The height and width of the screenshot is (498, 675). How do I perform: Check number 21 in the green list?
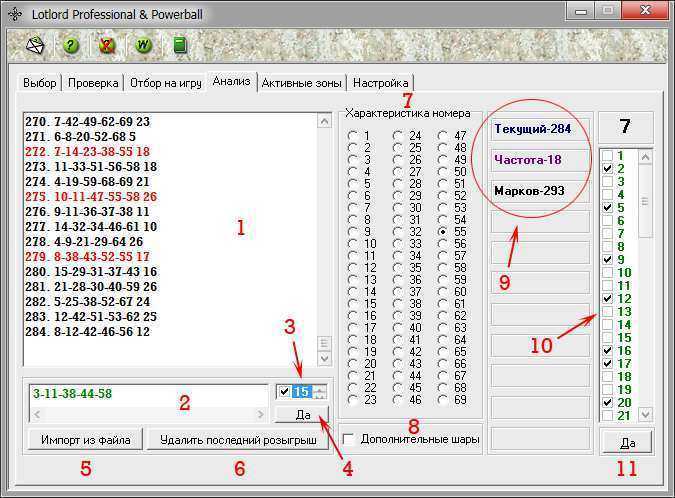click(607, 415)
